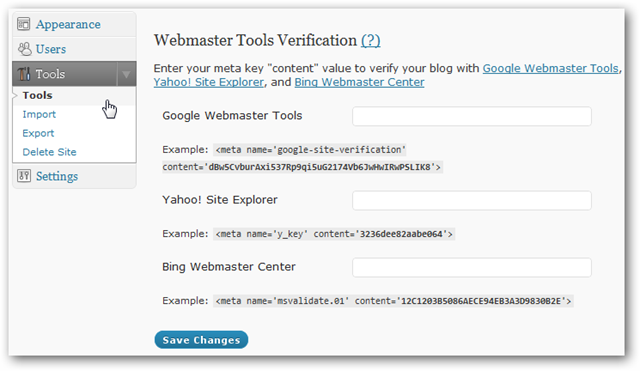Click the y_key example meta code

point(334,234)
